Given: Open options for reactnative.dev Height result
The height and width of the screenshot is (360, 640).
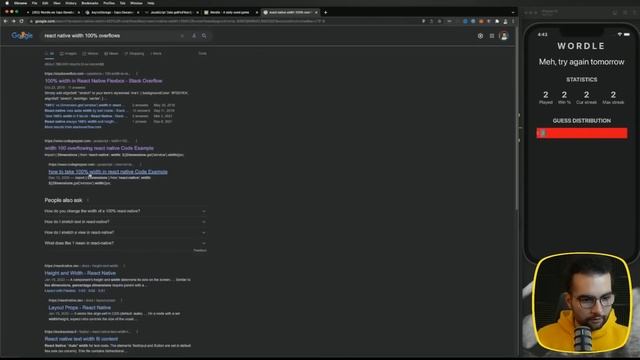Looking at the screenshot, I should 124,266.
